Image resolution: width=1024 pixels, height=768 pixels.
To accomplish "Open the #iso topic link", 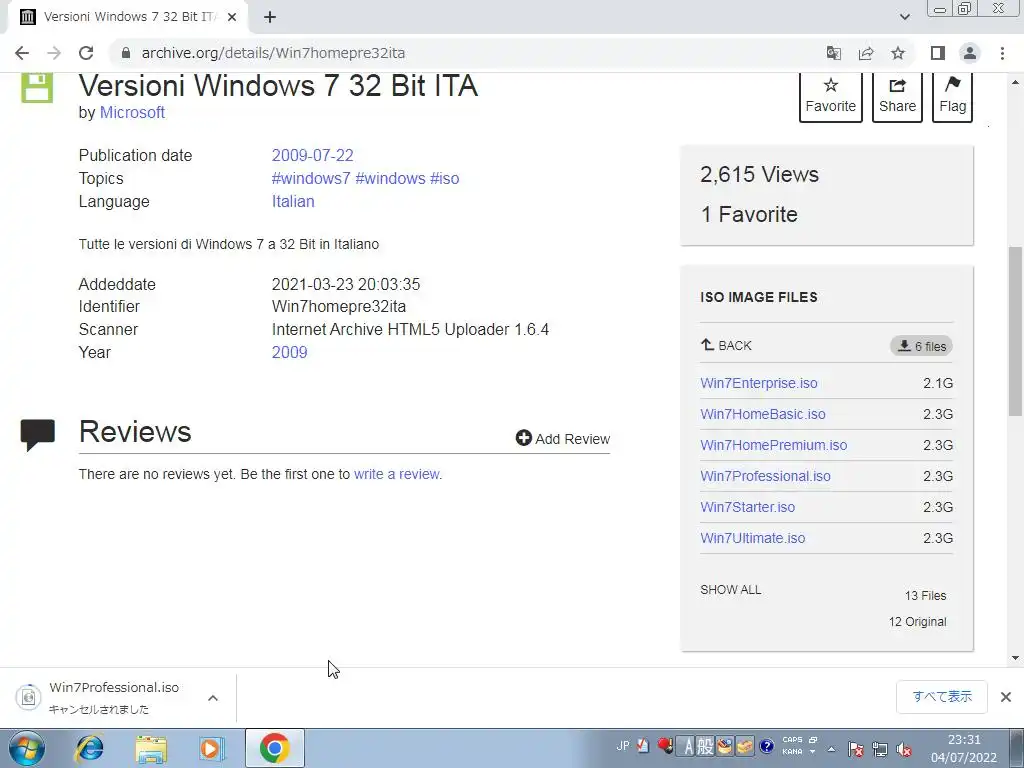I will (445, 178).
